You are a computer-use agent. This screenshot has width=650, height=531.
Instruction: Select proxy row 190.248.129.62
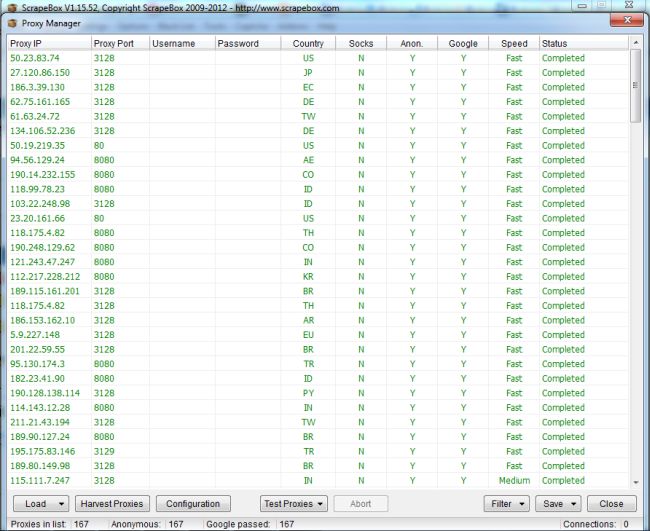[x=318, y=247]
